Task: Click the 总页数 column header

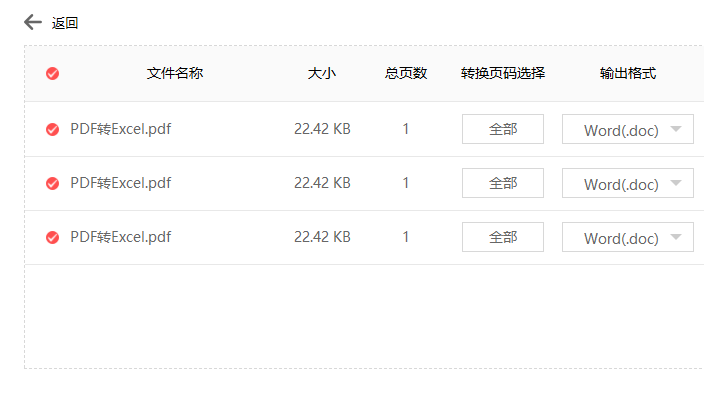Action: coord(406,73)
